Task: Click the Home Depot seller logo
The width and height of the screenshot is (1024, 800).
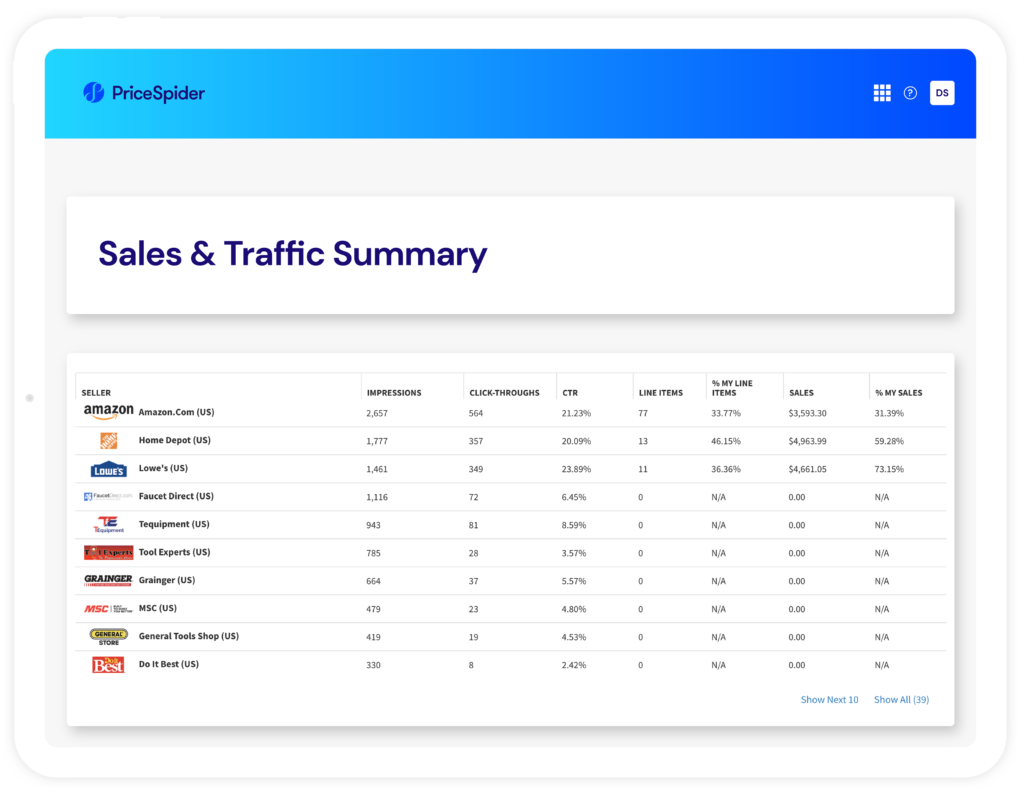Action: (108, 440)
